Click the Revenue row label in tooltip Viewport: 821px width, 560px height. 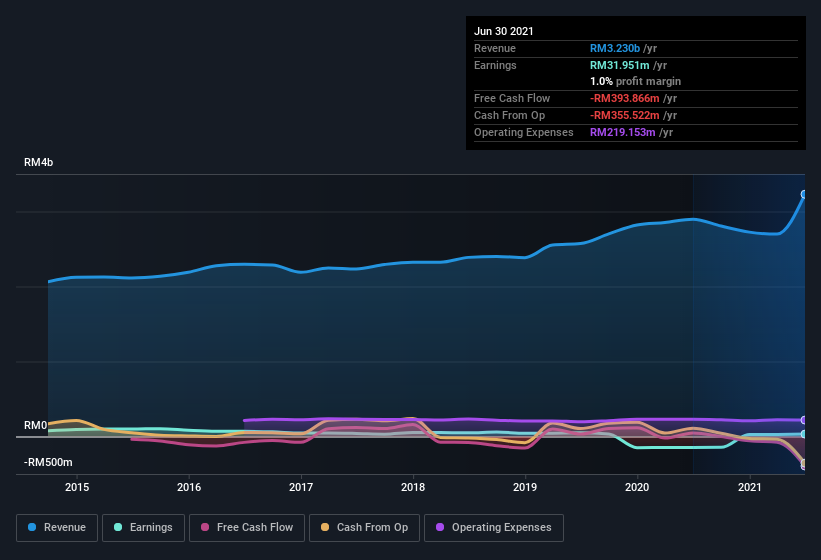[495, 48]
